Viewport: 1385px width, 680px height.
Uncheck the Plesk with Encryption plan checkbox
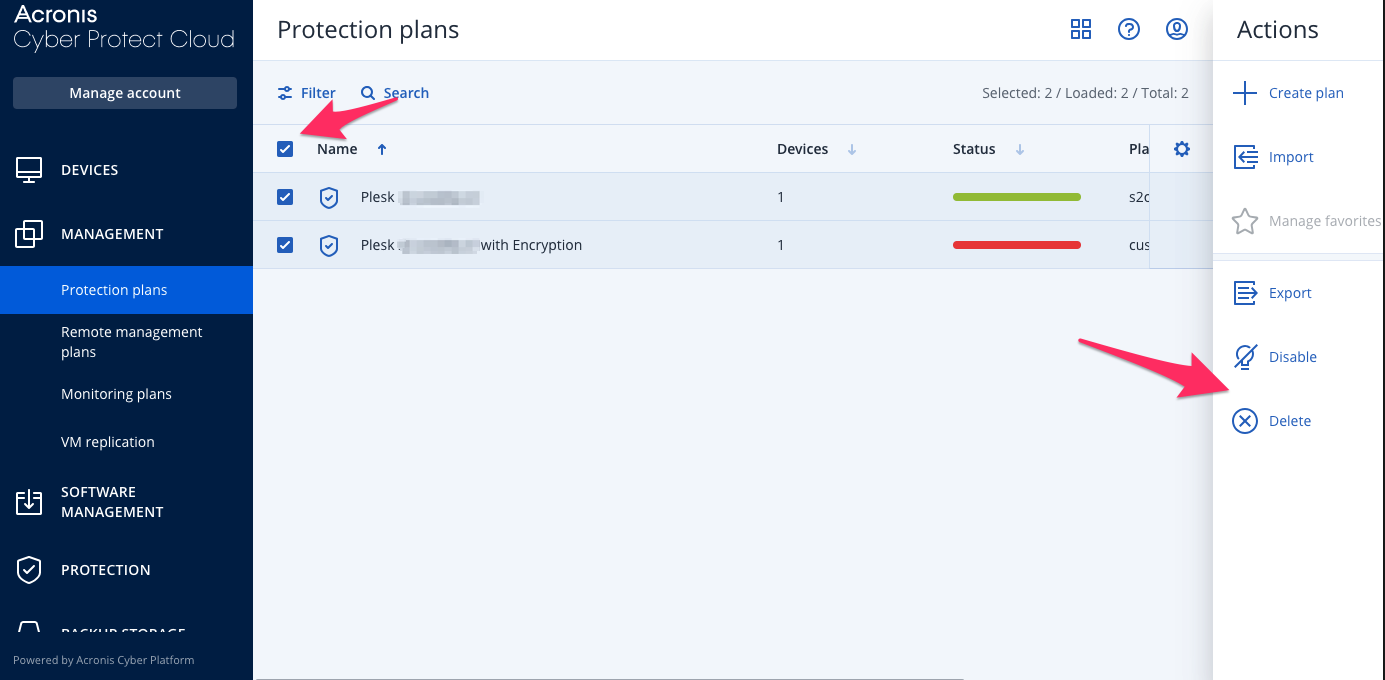[x=285, y=245]
